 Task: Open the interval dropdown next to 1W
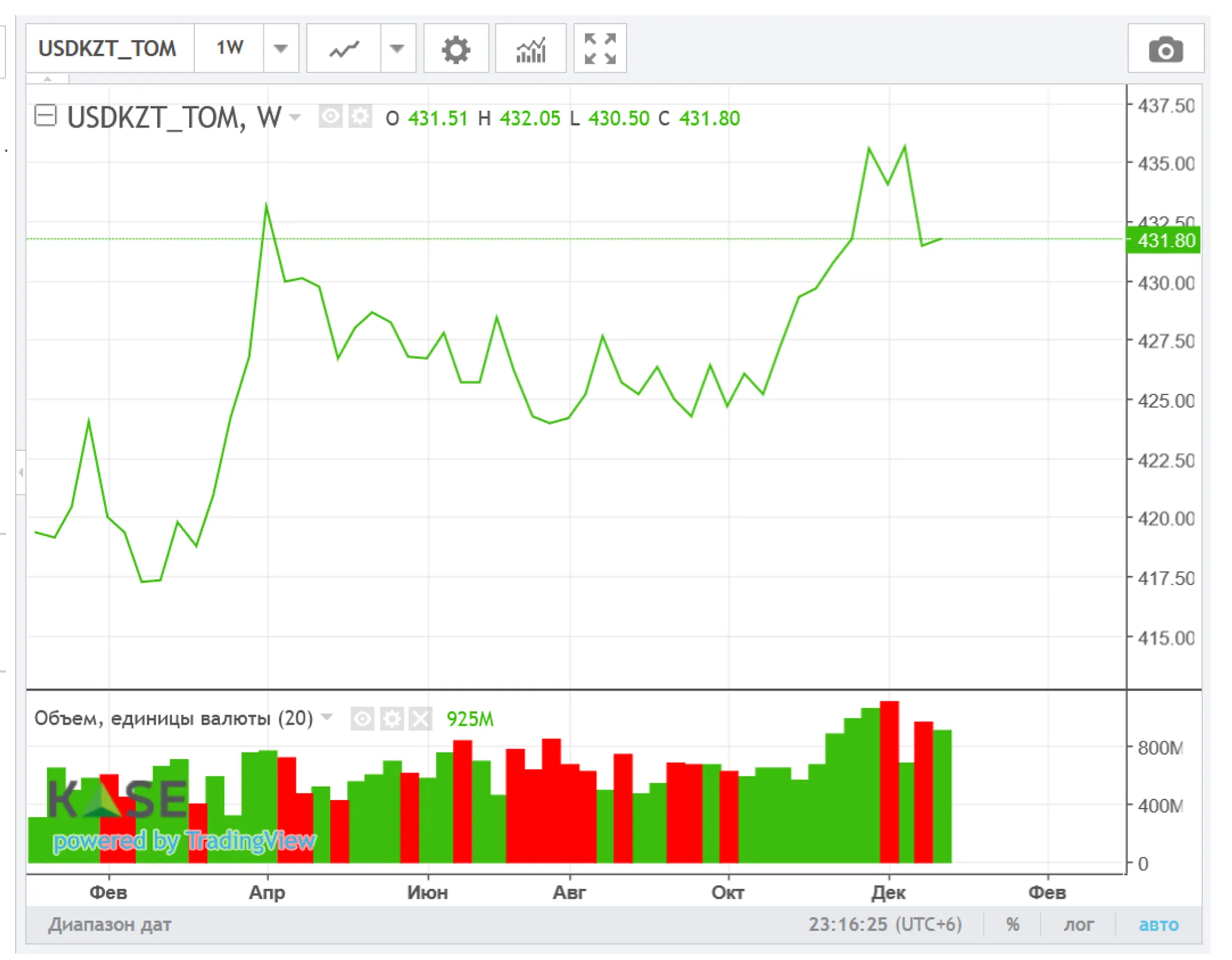coord(281,48)
